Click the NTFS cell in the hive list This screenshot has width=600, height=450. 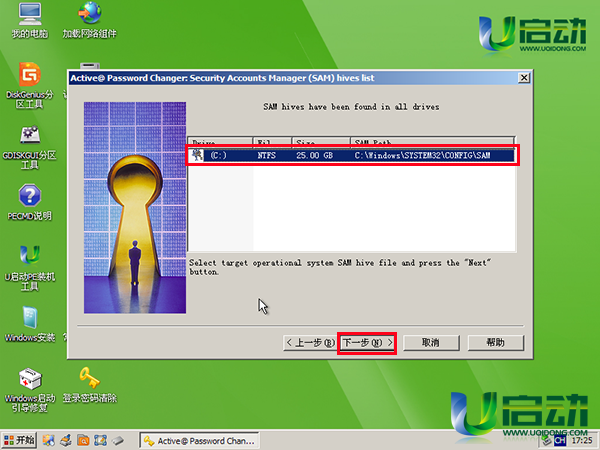(266, 155)
